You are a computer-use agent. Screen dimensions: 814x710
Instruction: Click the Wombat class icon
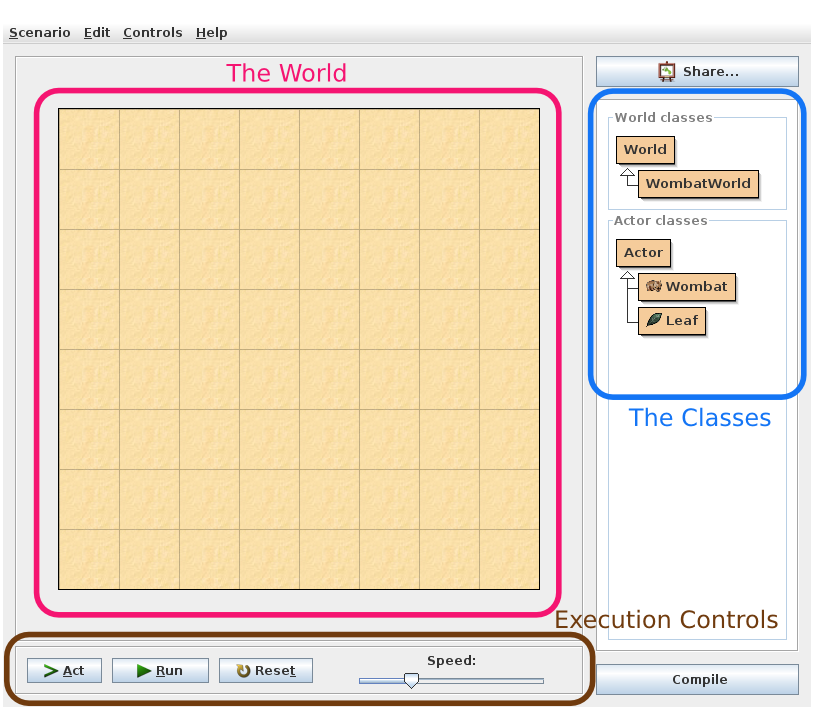point(655,287)
